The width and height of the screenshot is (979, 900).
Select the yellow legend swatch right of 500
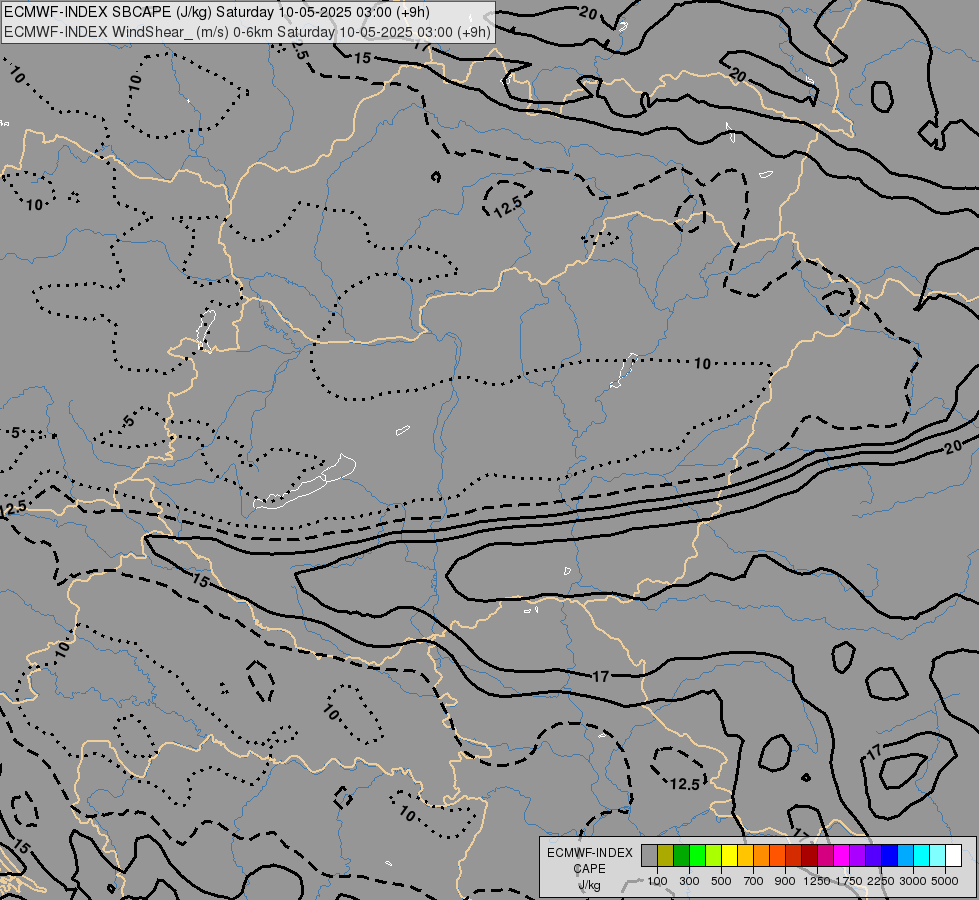pyautogui.click(x=729, y=855)
